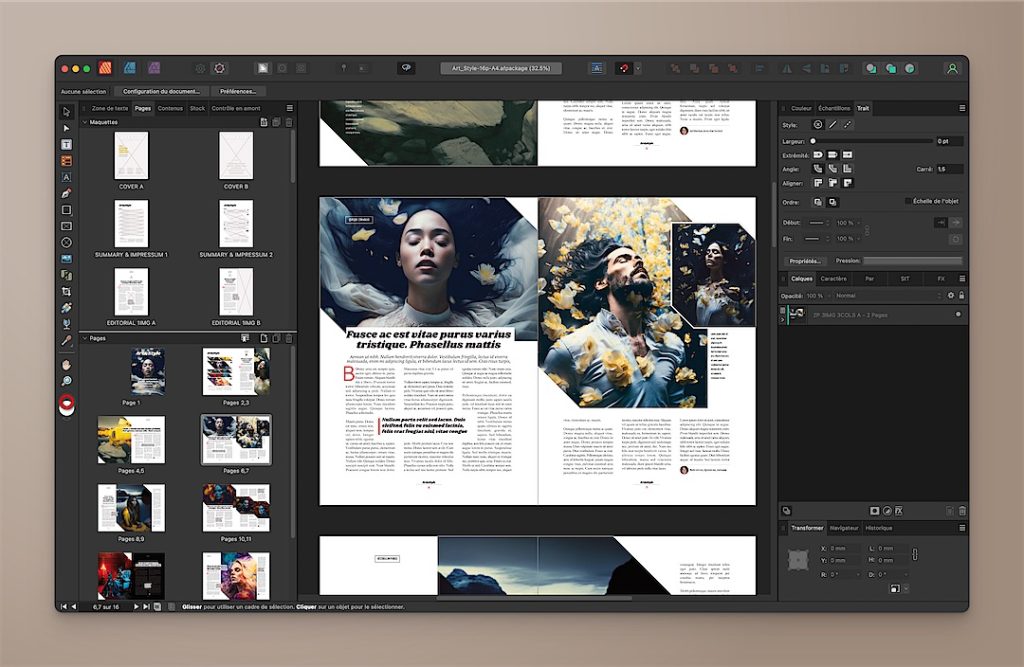Open the Échantillons tab
This screenshot has height=667, width=1024.
[x=834, y=108]
